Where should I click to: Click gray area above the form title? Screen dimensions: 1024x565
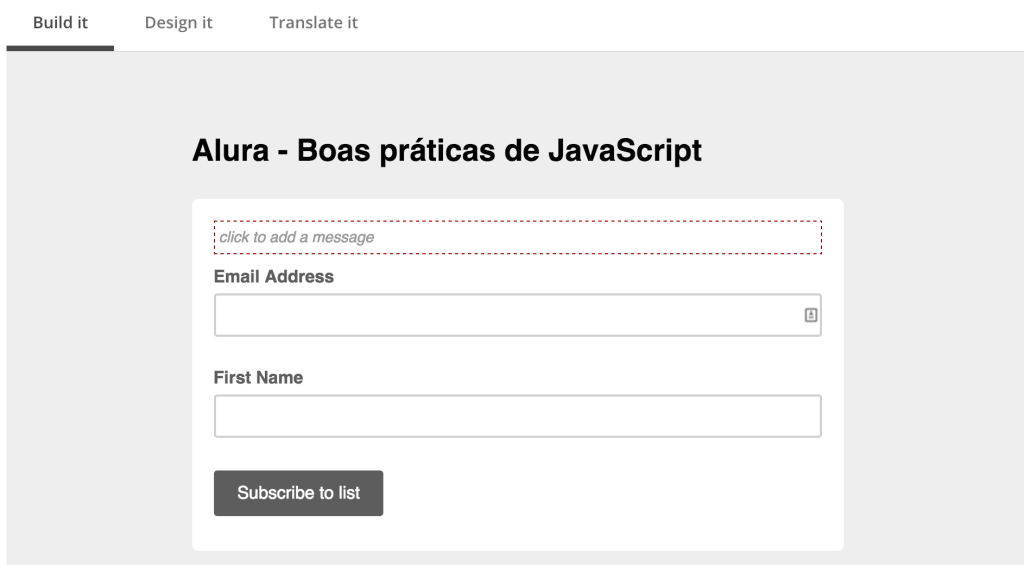click(447, 91)
